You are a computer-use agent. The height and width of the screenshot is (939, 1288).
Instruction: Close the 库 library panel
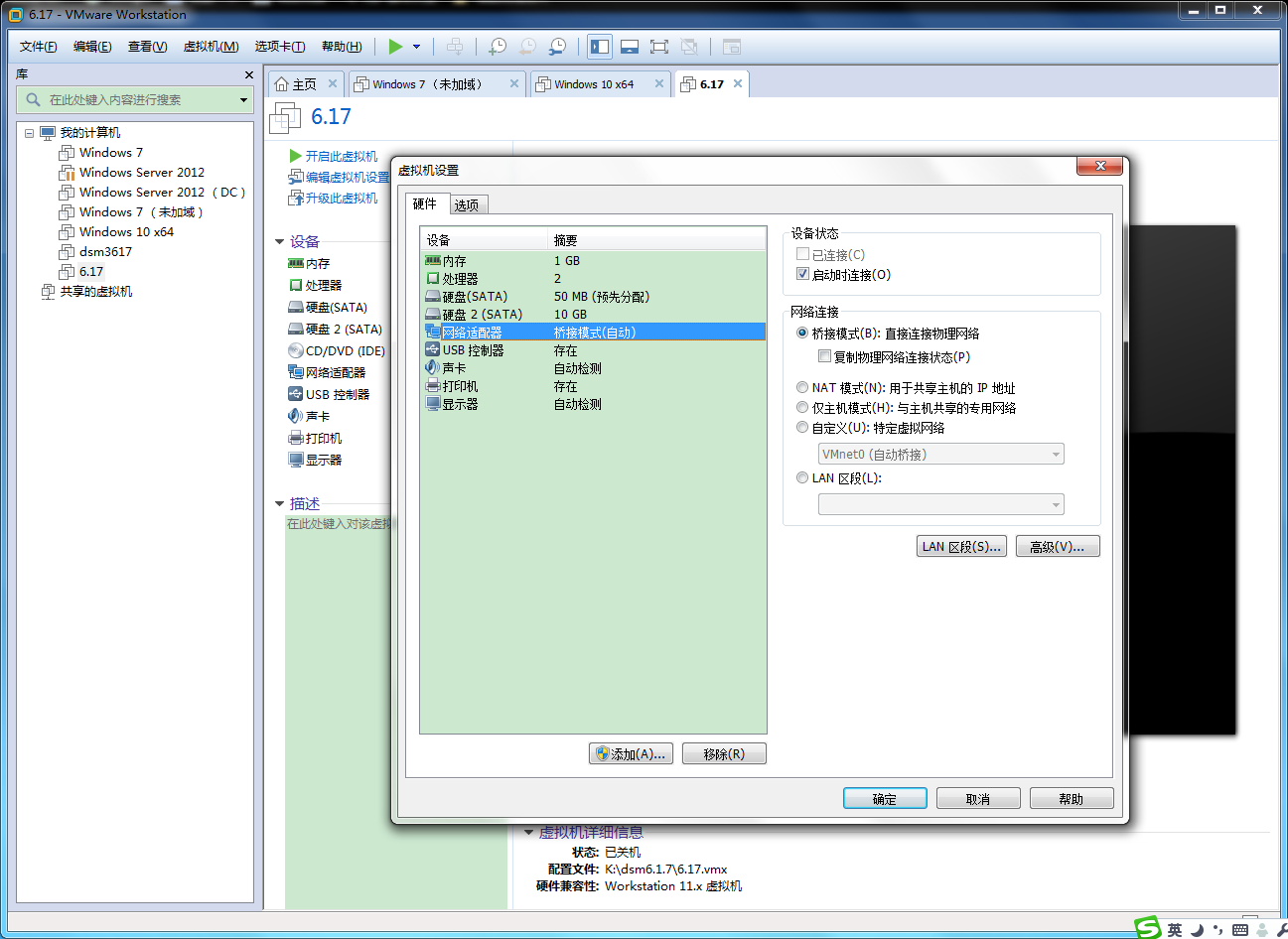(x=249, y=74)
